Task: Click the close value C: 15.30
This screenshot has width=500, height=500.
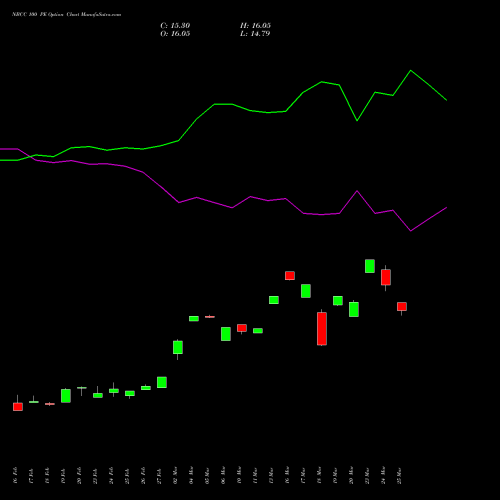Action: click(175, 26)
